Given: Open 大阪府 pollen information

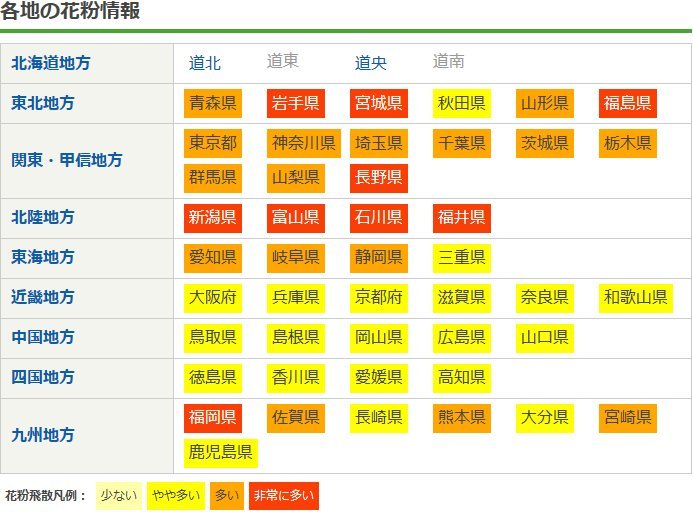Looking at the screenshot, I should point(213,298).
